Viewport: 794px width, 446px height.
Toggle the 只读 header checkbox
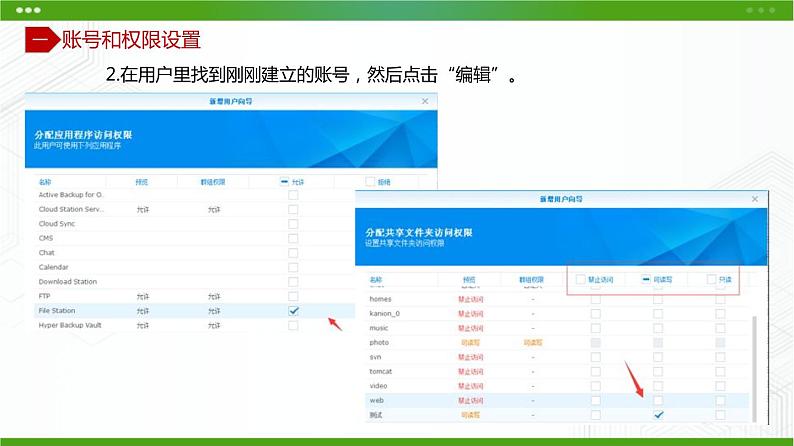712,280
